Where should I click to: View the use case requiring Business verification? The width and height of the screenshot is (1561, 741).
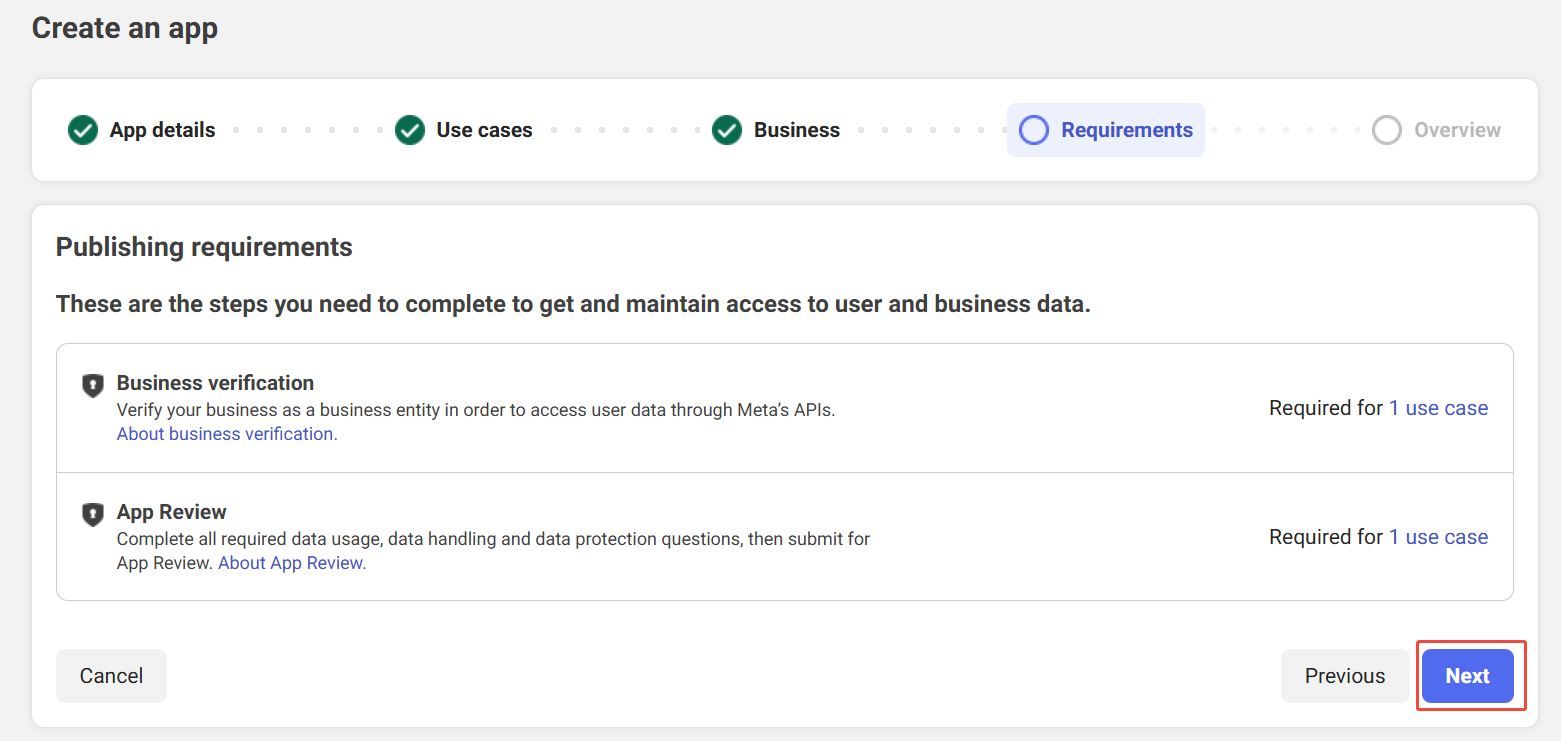(1438, 408)
